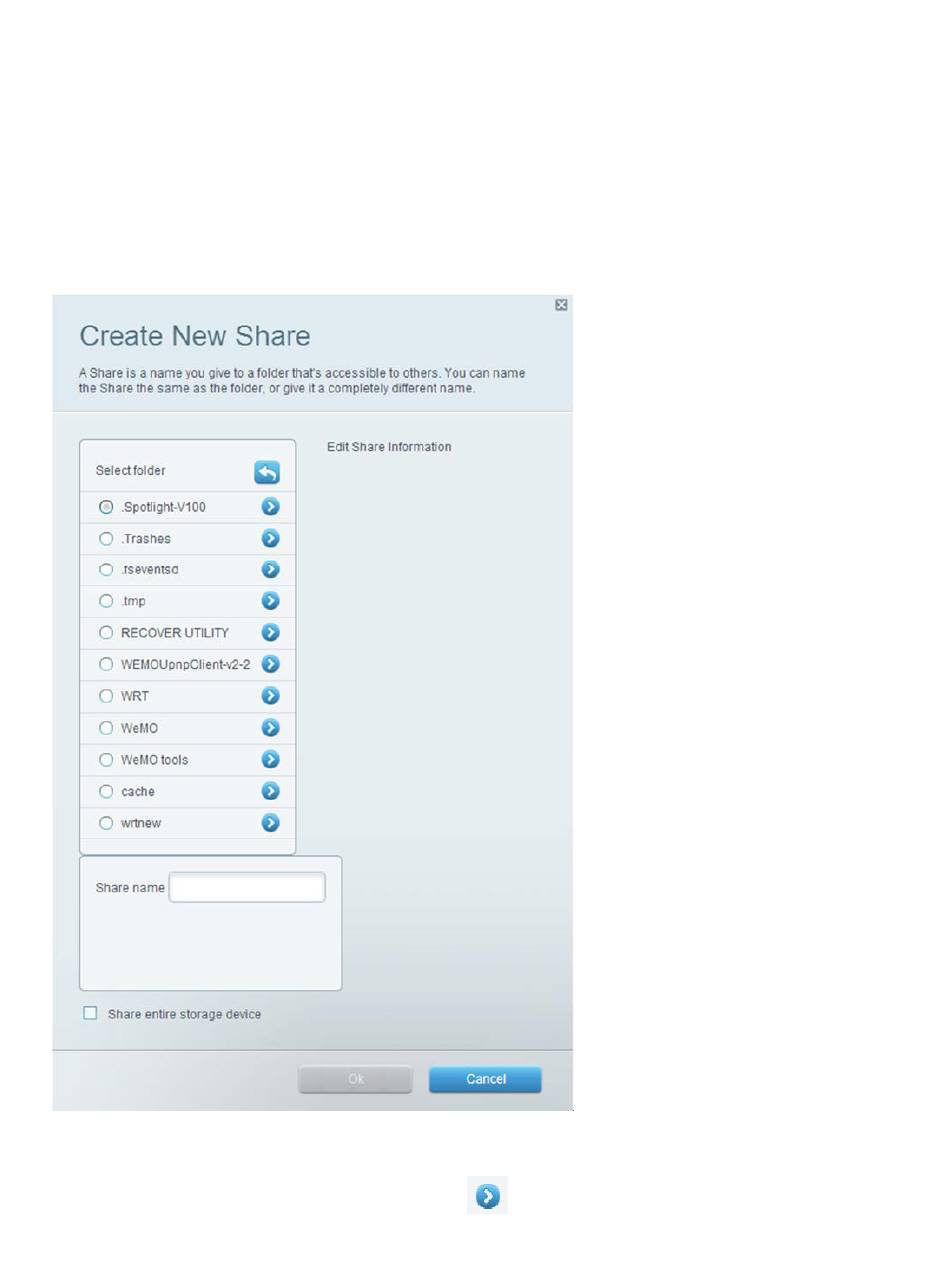Select the .Spotlight-V100 radio button

106,507
